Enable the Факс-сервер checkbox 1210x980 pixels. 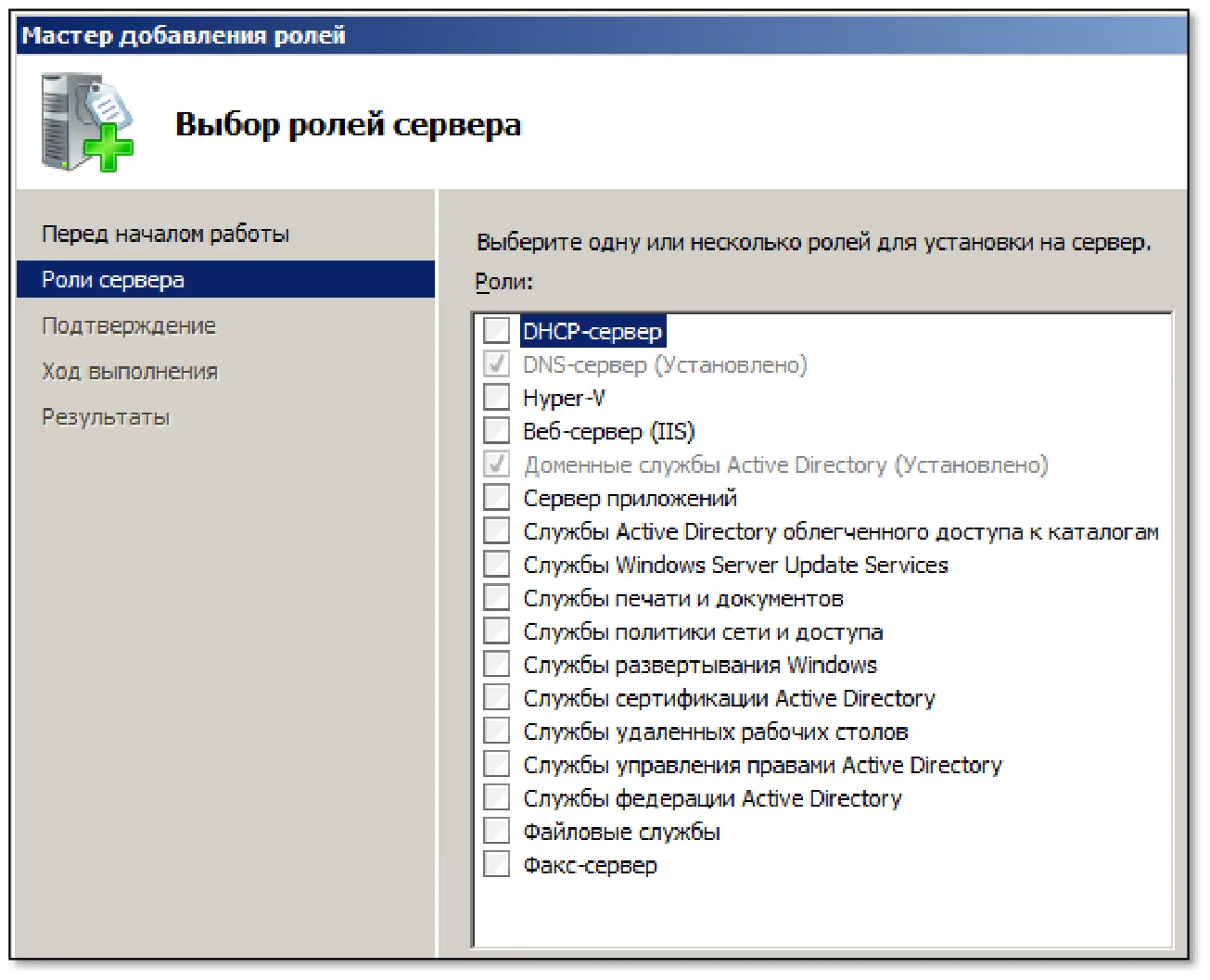click(x=497, y=864)
